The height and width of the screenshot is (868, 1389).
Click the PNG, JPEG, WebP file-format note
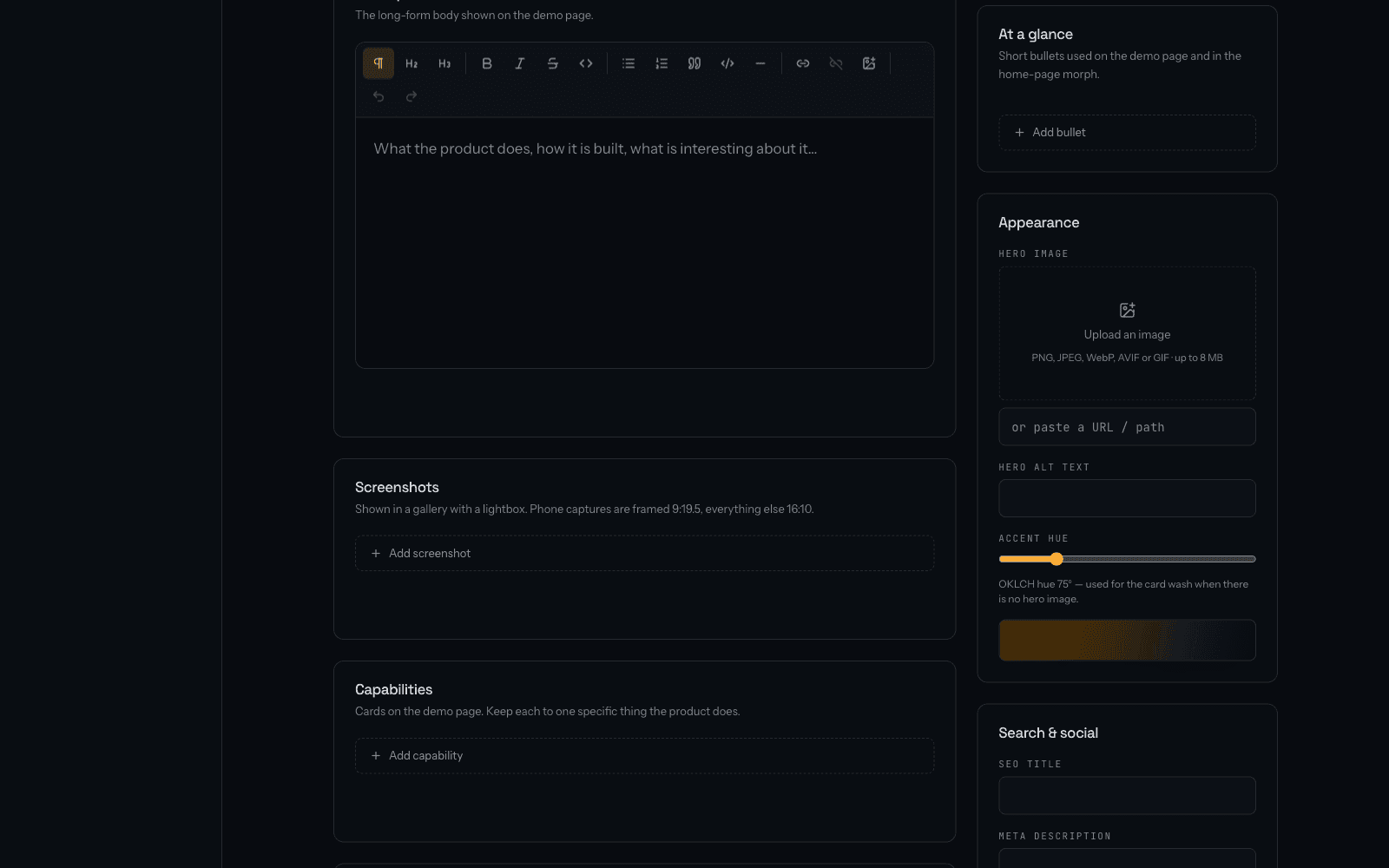1127,358
